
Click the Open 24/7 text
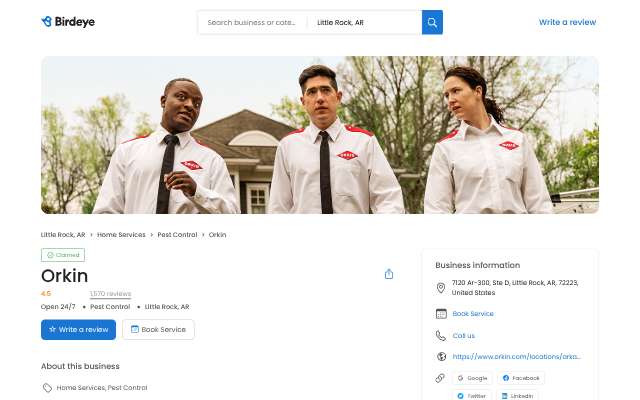58,307
